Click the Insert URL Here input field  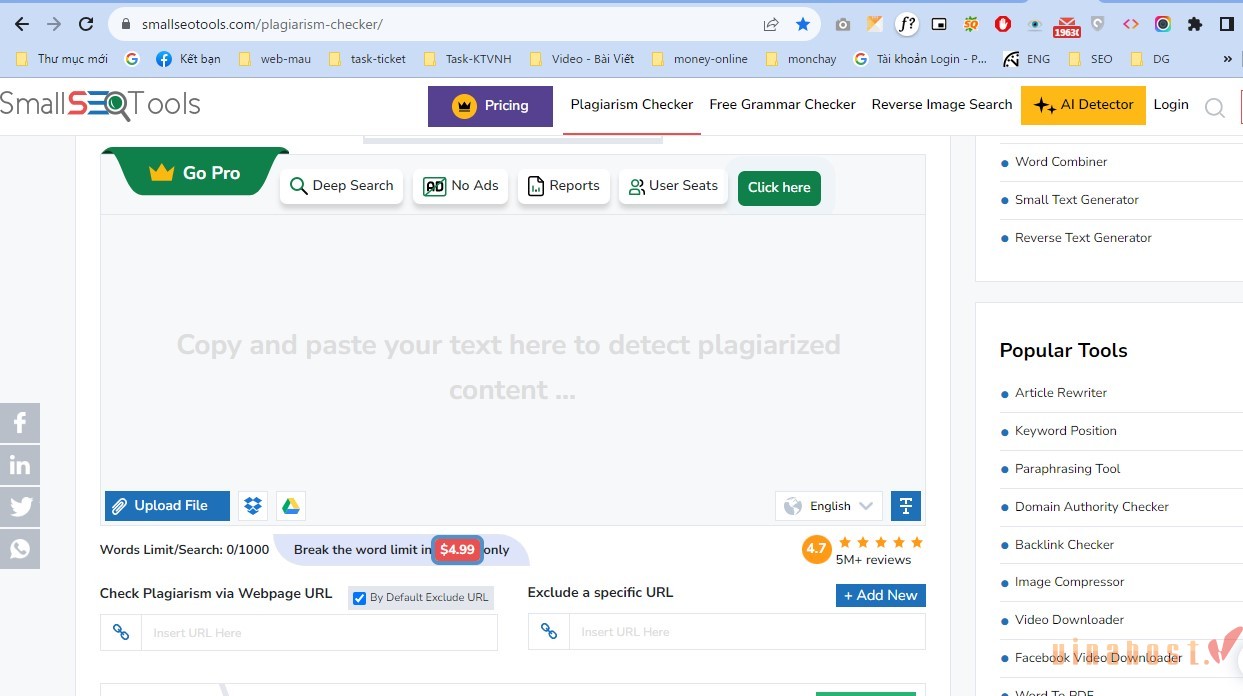320,631
